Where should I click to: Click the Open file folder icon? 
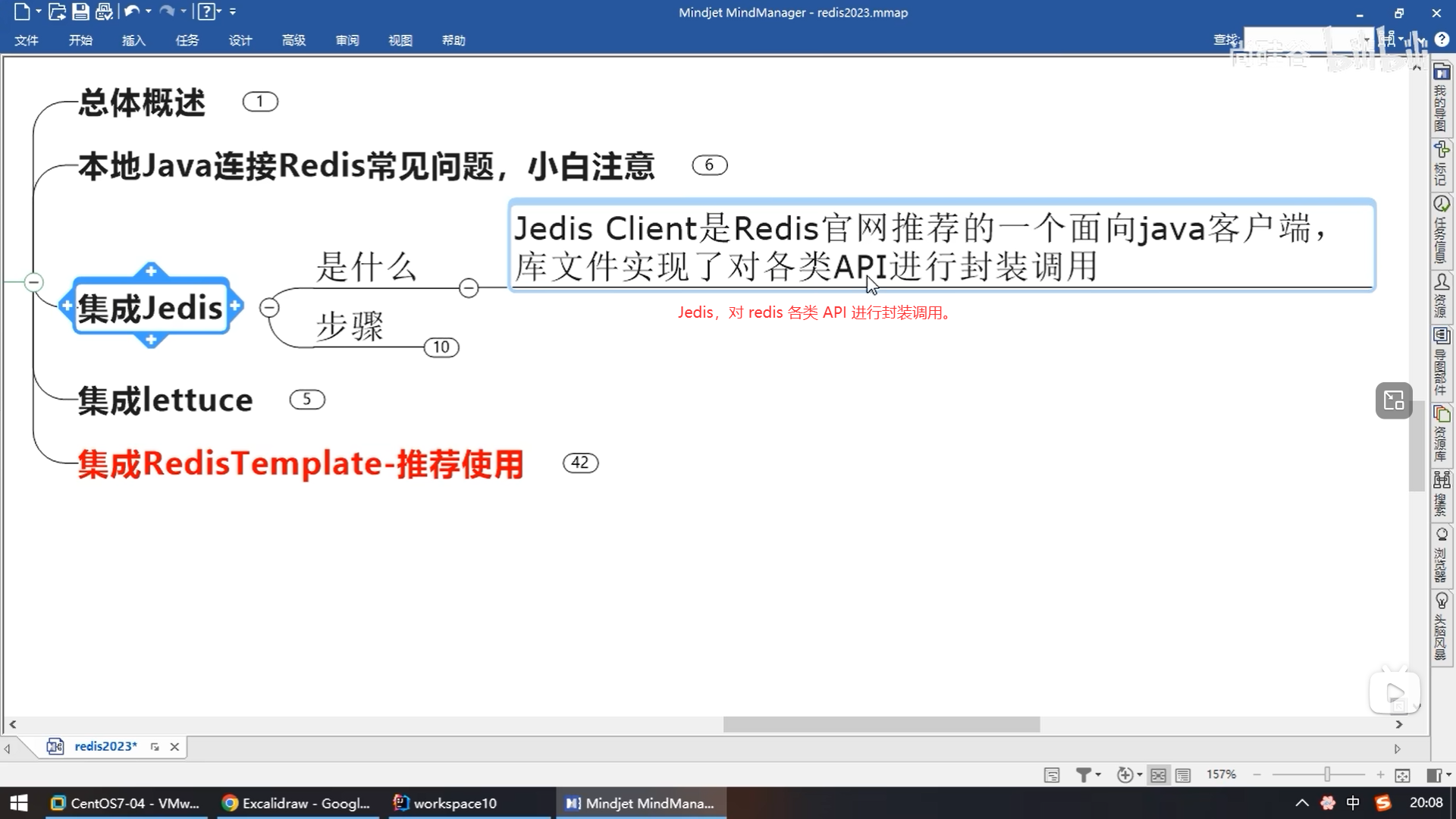pos(57,11)
